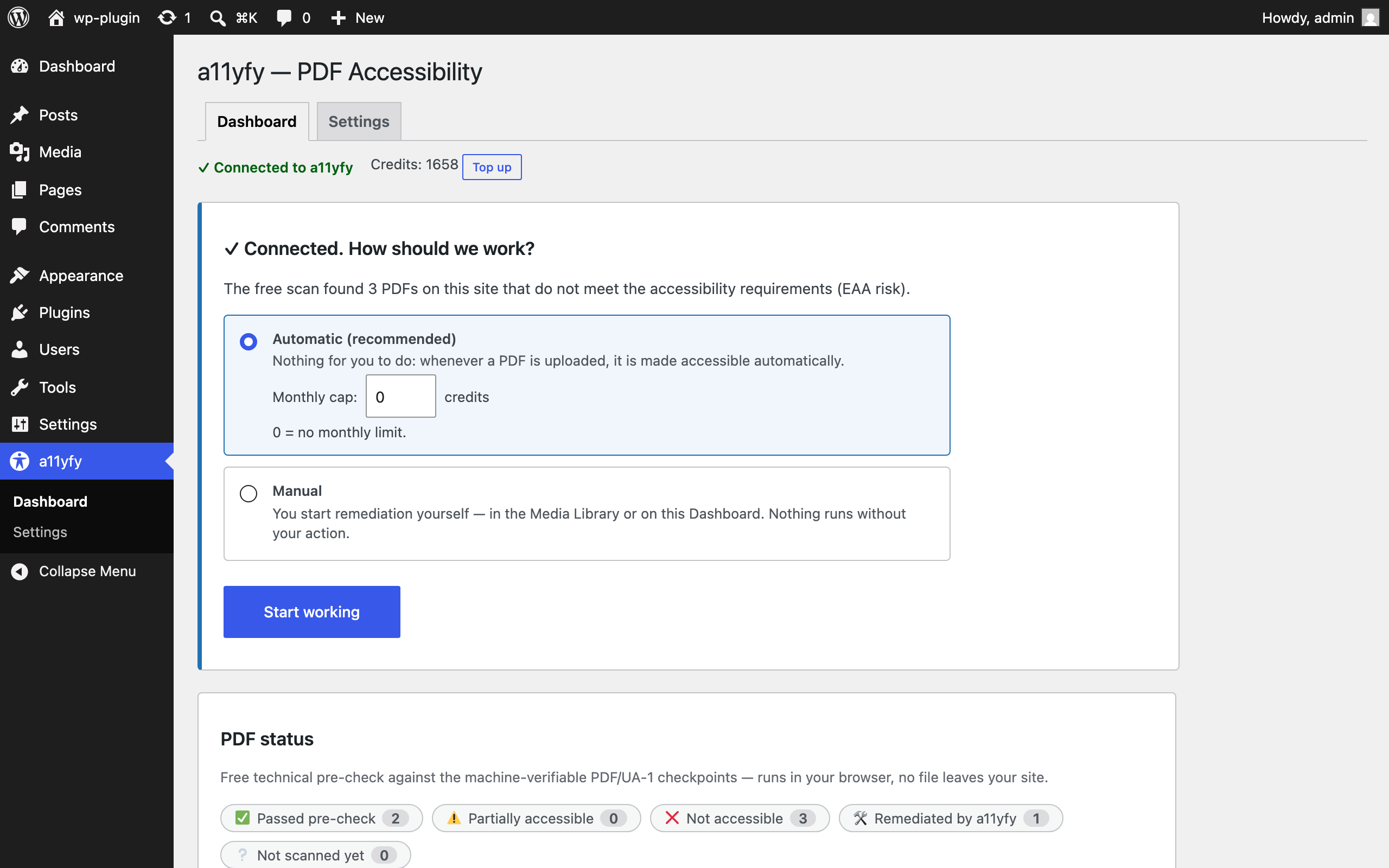Click the Media icon in sidebar

[x=20, y=152]
